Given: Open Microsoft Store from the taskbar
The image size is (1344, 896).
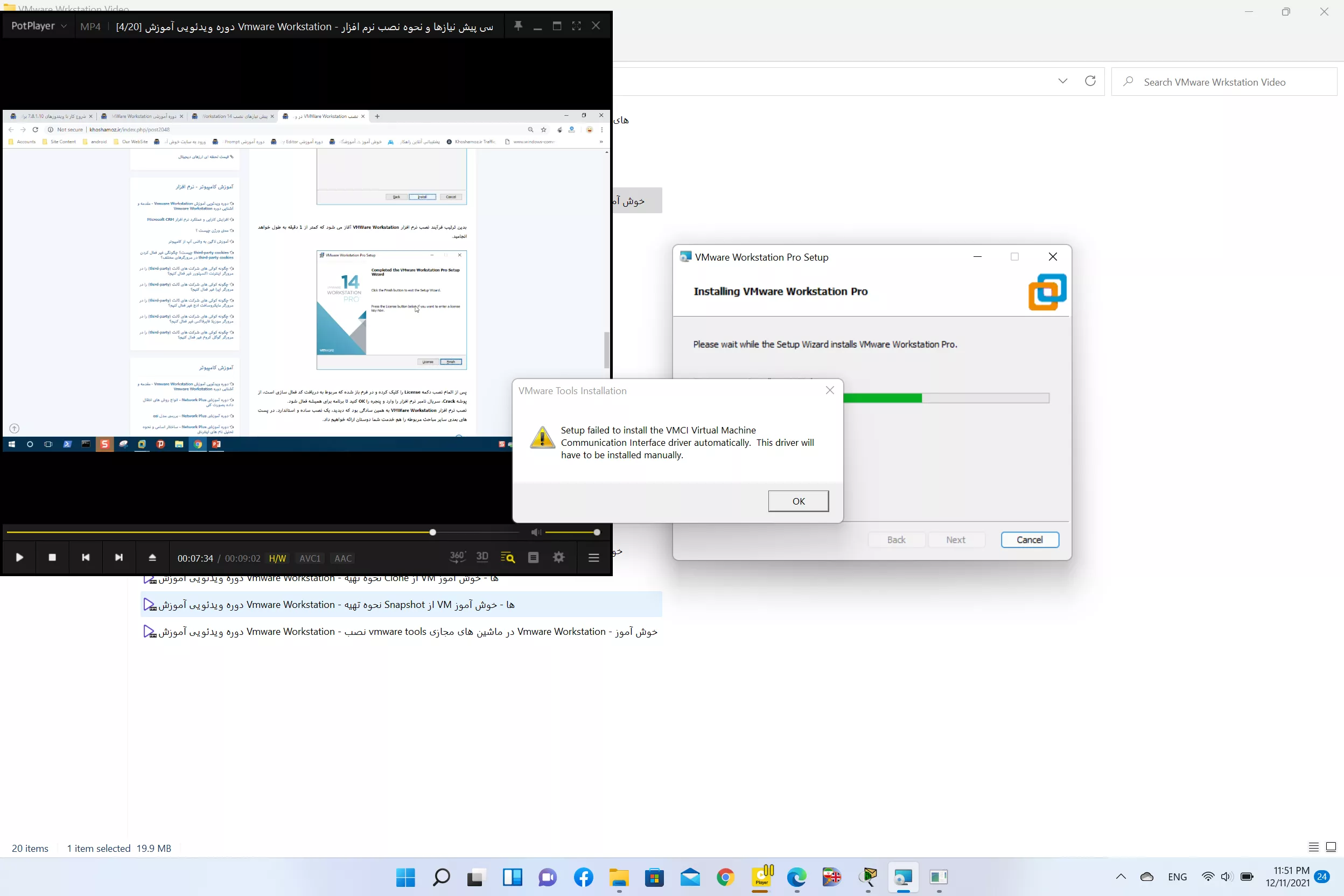Looking at the screenshot, I should point(654,877).
